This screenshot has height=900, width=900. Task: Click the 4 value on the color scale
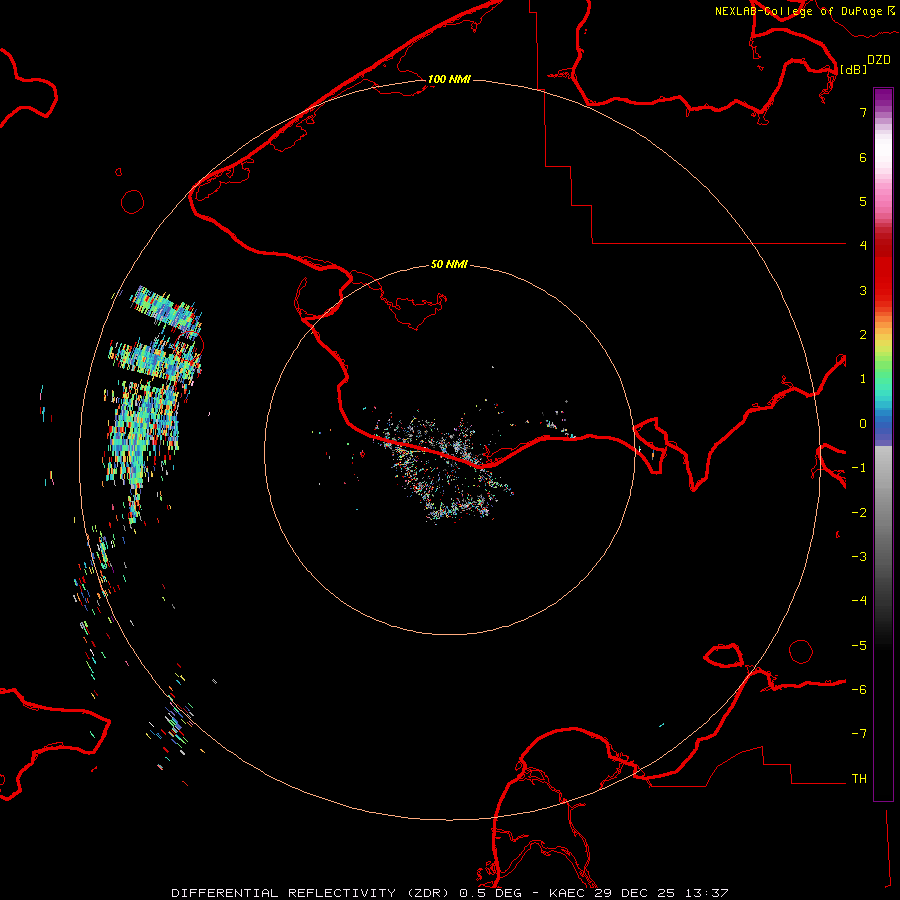pos(863,246)
